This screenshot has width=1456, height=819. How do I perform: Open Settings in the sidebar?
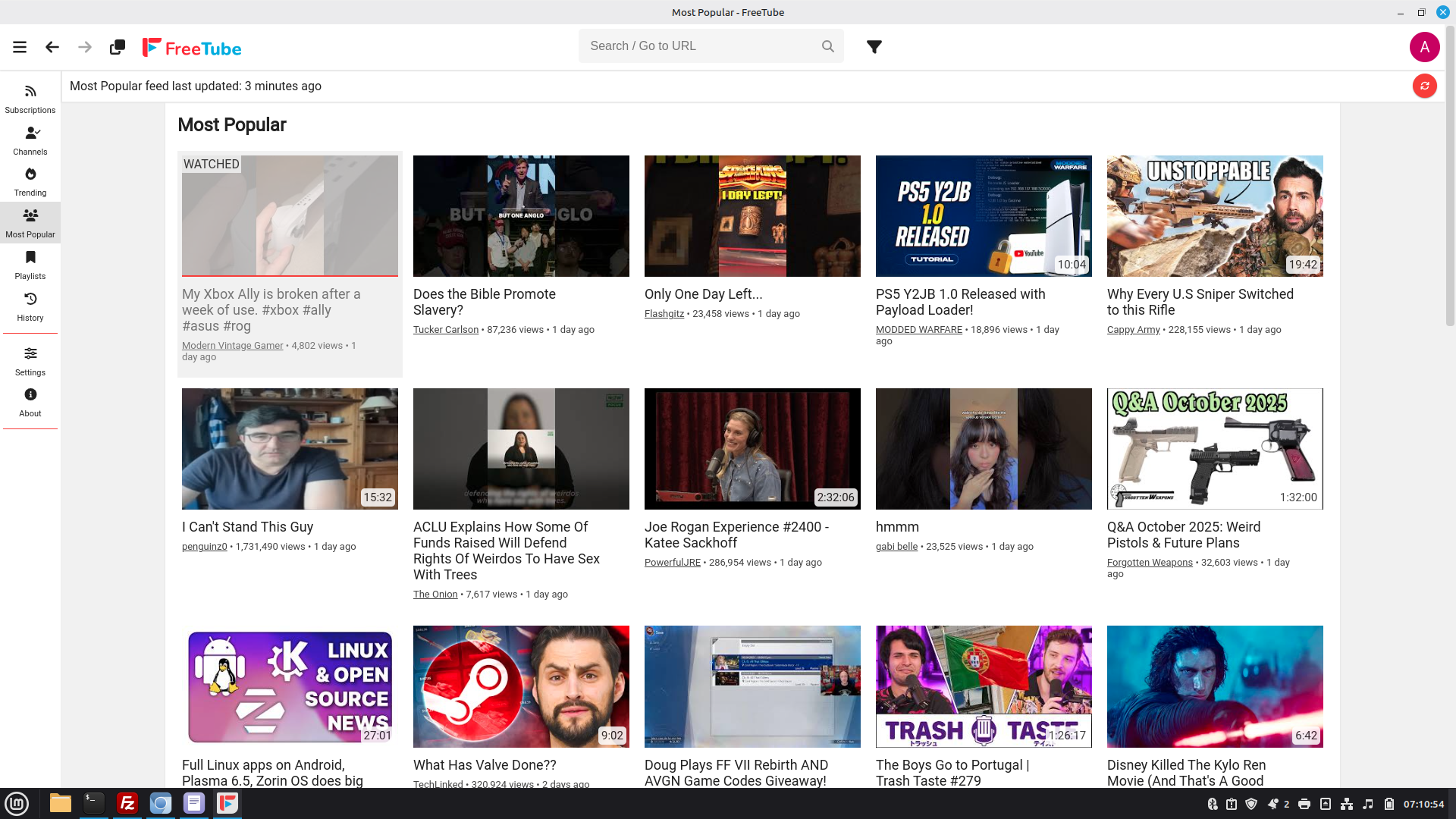pyautogui.click(x=30, y=361)
